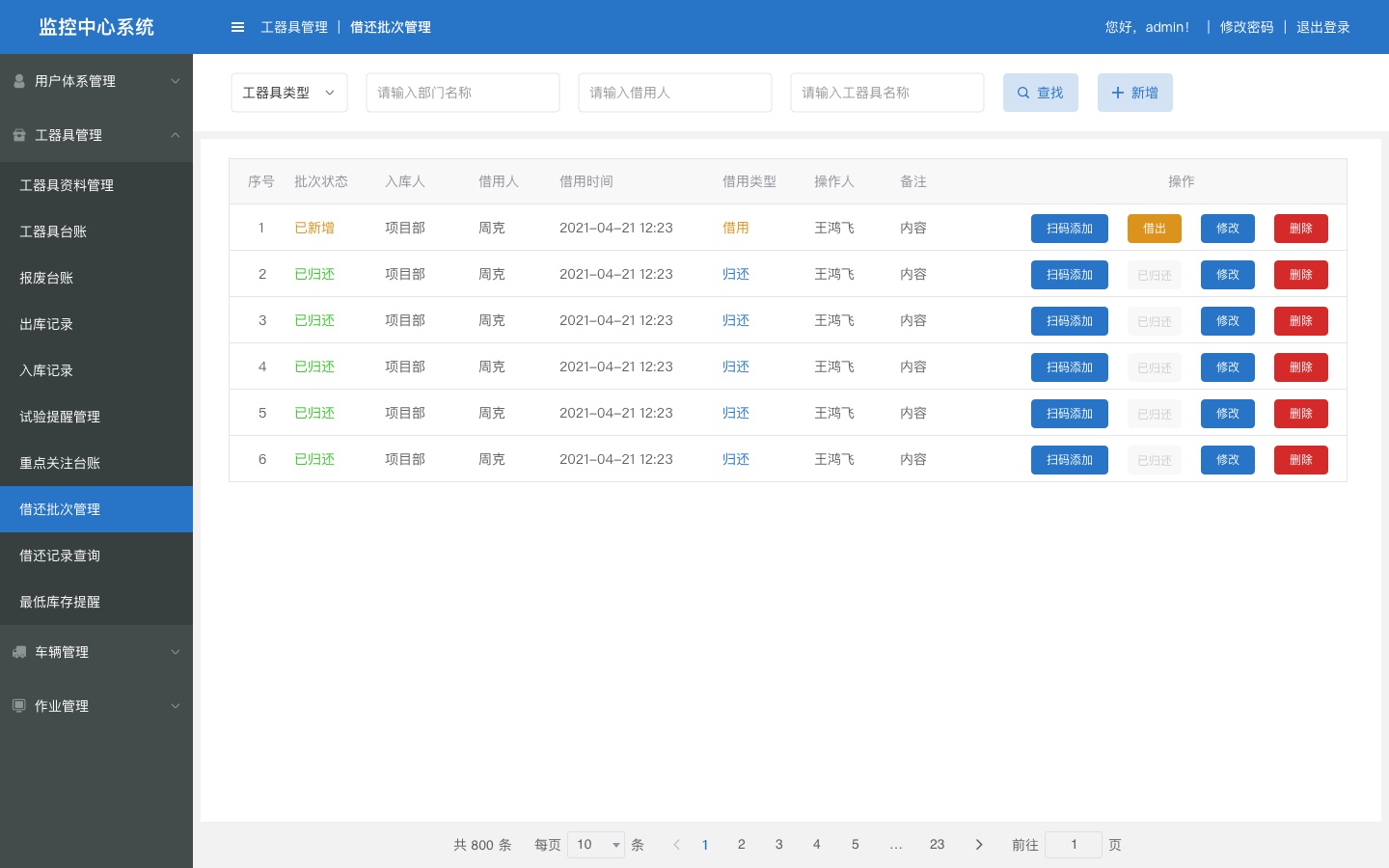Open 报废台账 in sidebar

pyautogui.click(x=96, y=278)
